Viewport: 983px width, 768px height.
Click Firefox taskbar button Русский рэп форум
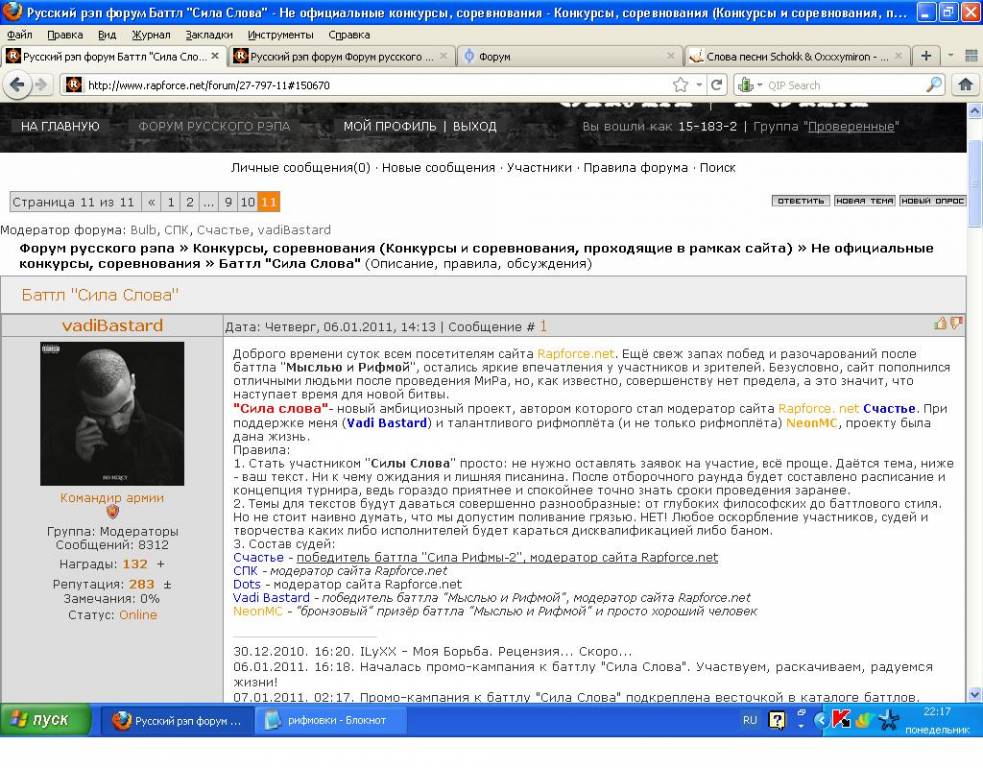pos(177,720)
